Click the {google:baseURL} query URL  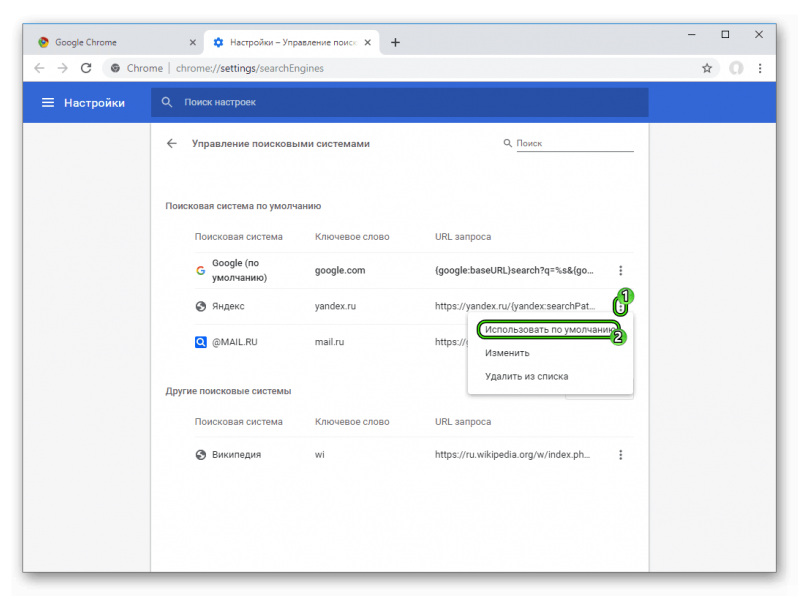(x=514, y=270)
